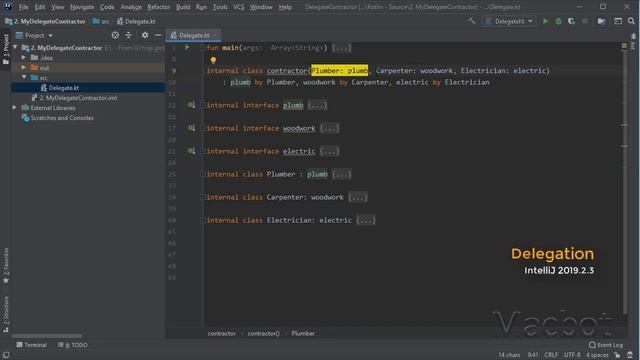Collapse the 2. MyDelegateContractor root node
640x360 pixels.
(16, 48)
